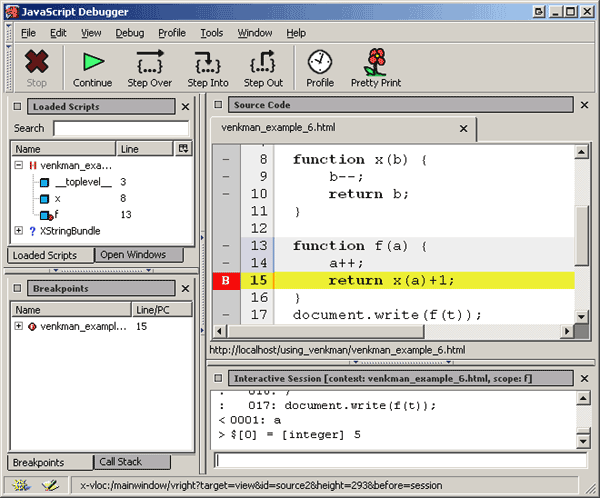Click the JavaScript Debugger title bar app icon
The image size is (600, 498).
[x=11, y=11]
